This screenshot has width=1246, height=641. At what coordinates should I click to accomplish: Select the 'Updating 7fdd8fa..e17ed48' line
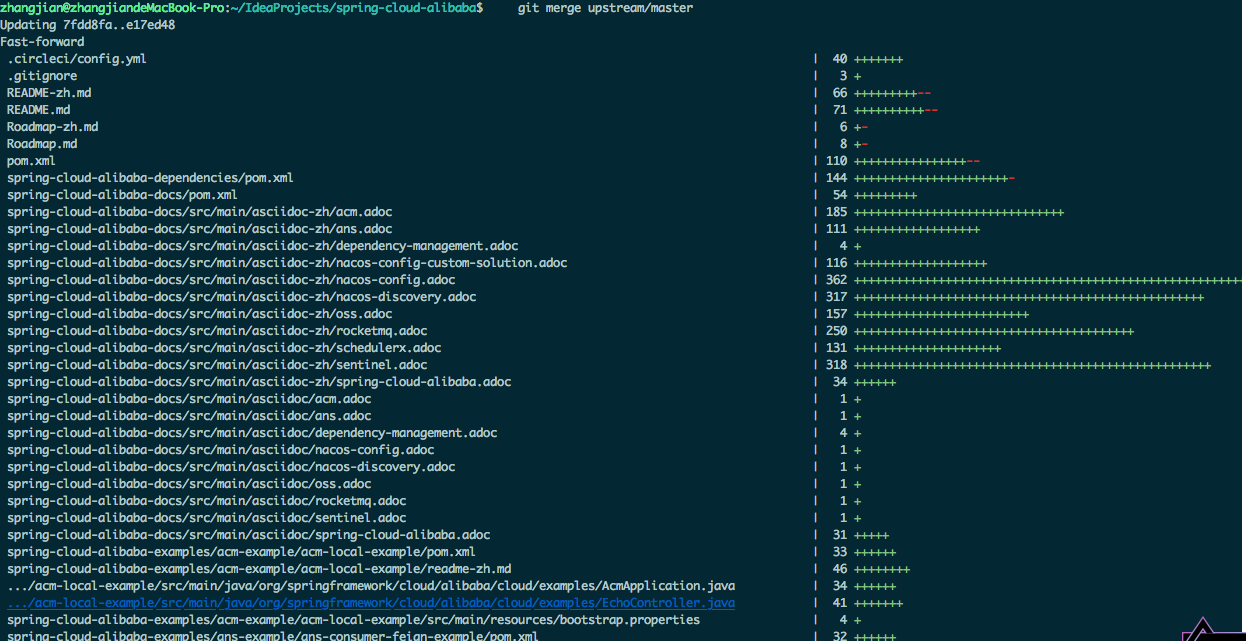click(88, 25)
